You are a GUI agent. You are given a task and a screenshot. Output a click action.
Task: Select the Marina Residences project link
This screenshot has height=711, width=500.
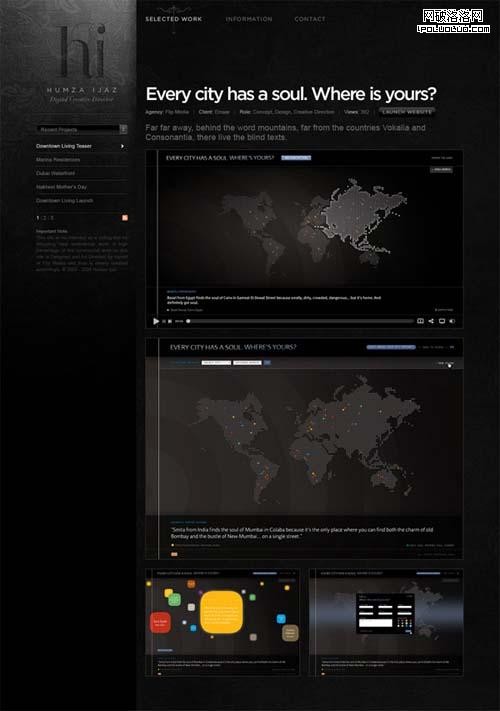[x=58, y=160]
